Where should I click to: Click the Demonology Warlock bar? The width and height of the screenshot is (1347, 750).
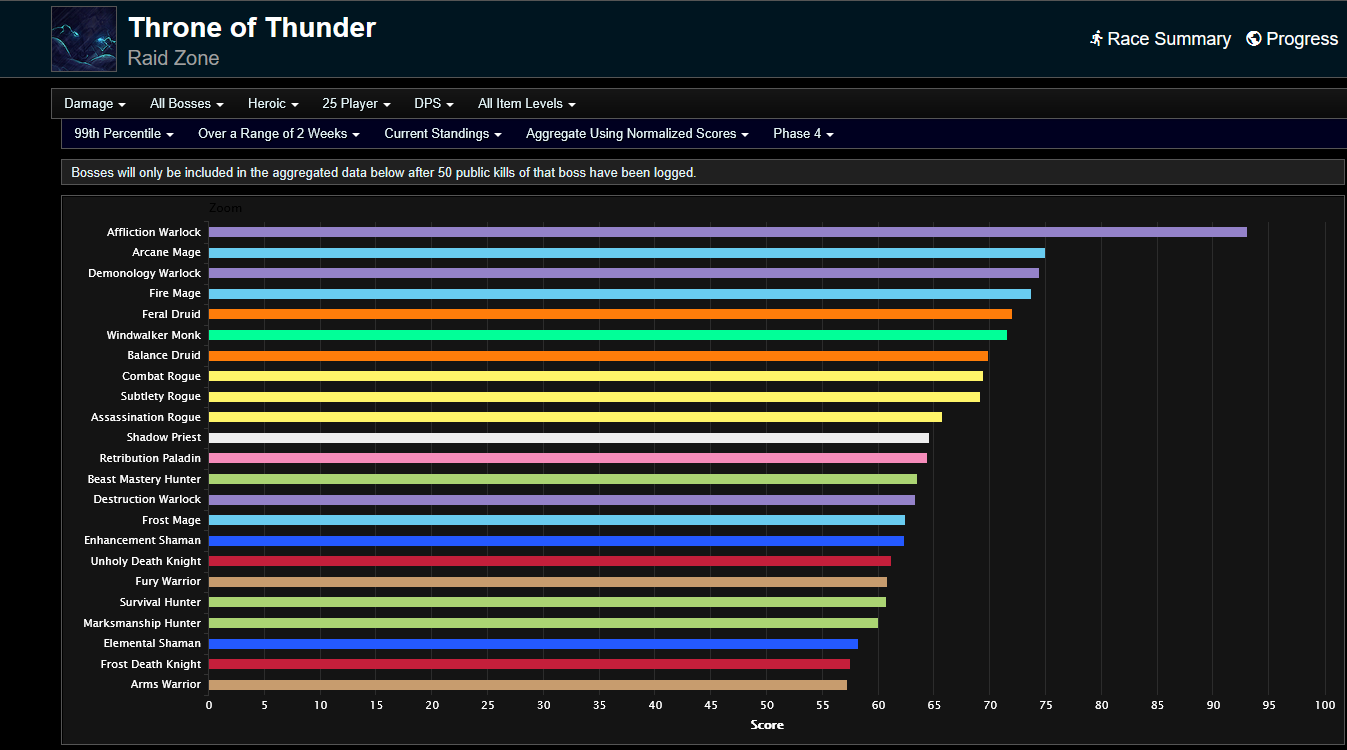pyautogui.click(x=624, y=273)
